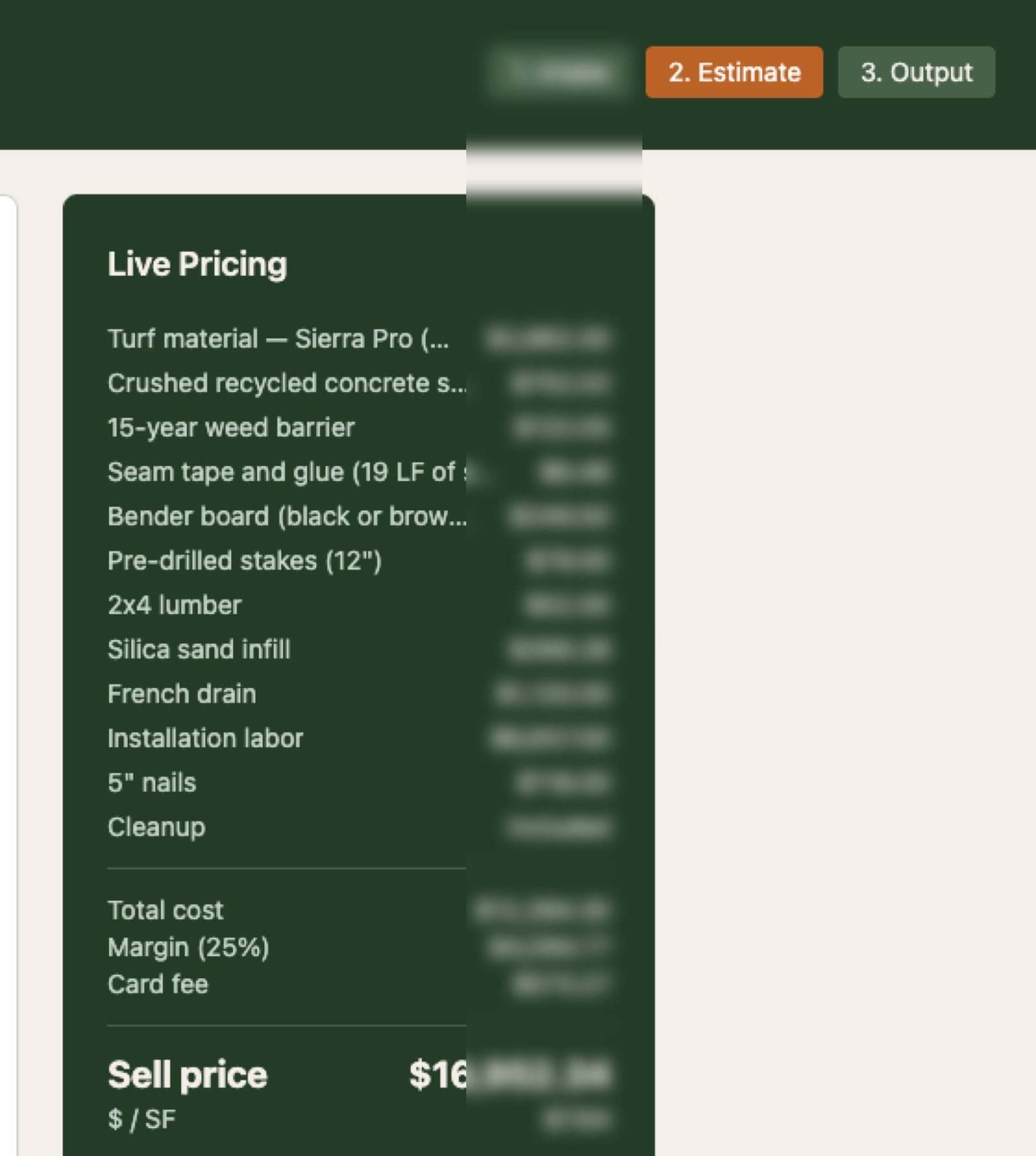Screen dimensions: 1036x1156
Task: Select the Pre-drilled stakes (12") row
Action: 245,561
